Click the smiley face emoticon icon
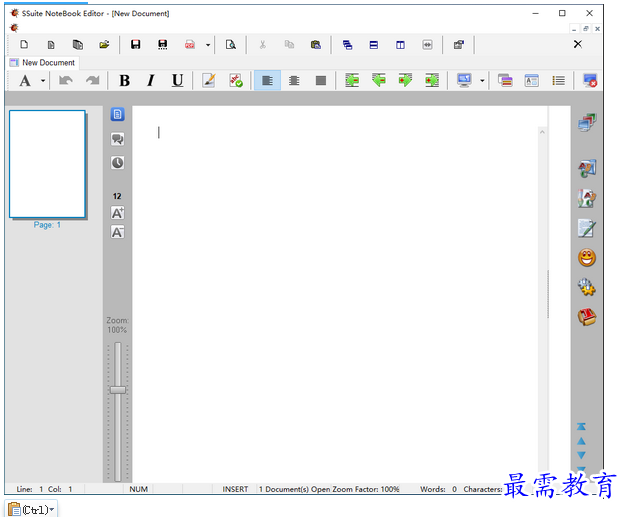 [x=587, y=258]
